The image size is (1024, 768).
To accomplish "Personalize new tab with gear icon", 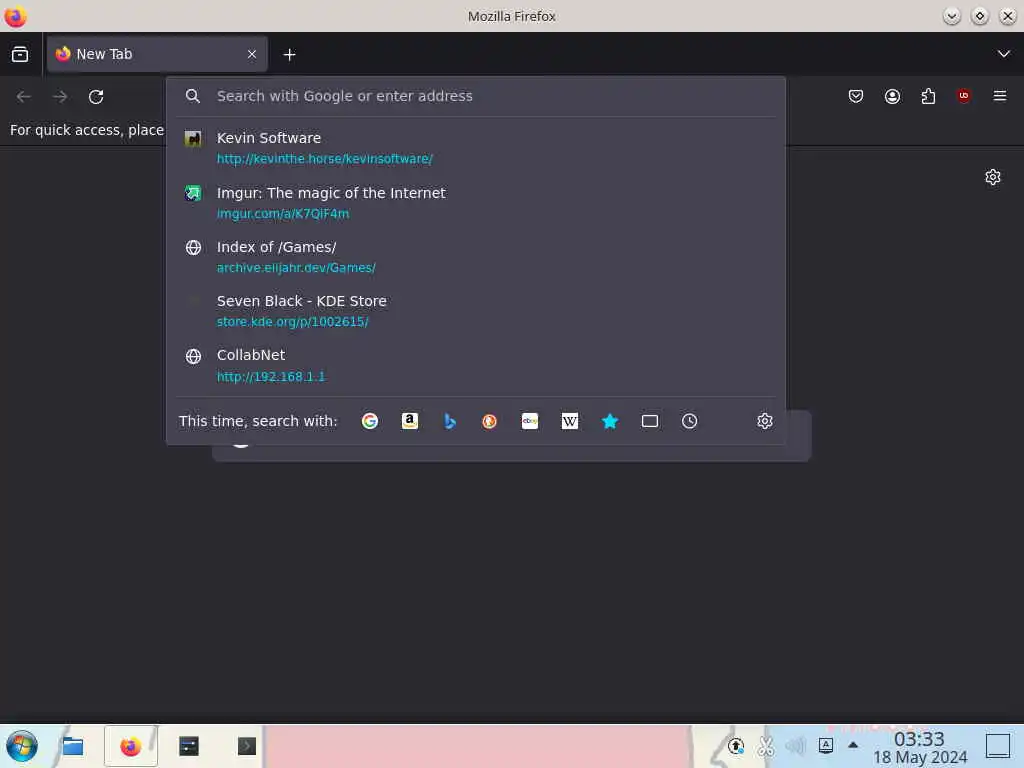I will click(x=993, y=177).
